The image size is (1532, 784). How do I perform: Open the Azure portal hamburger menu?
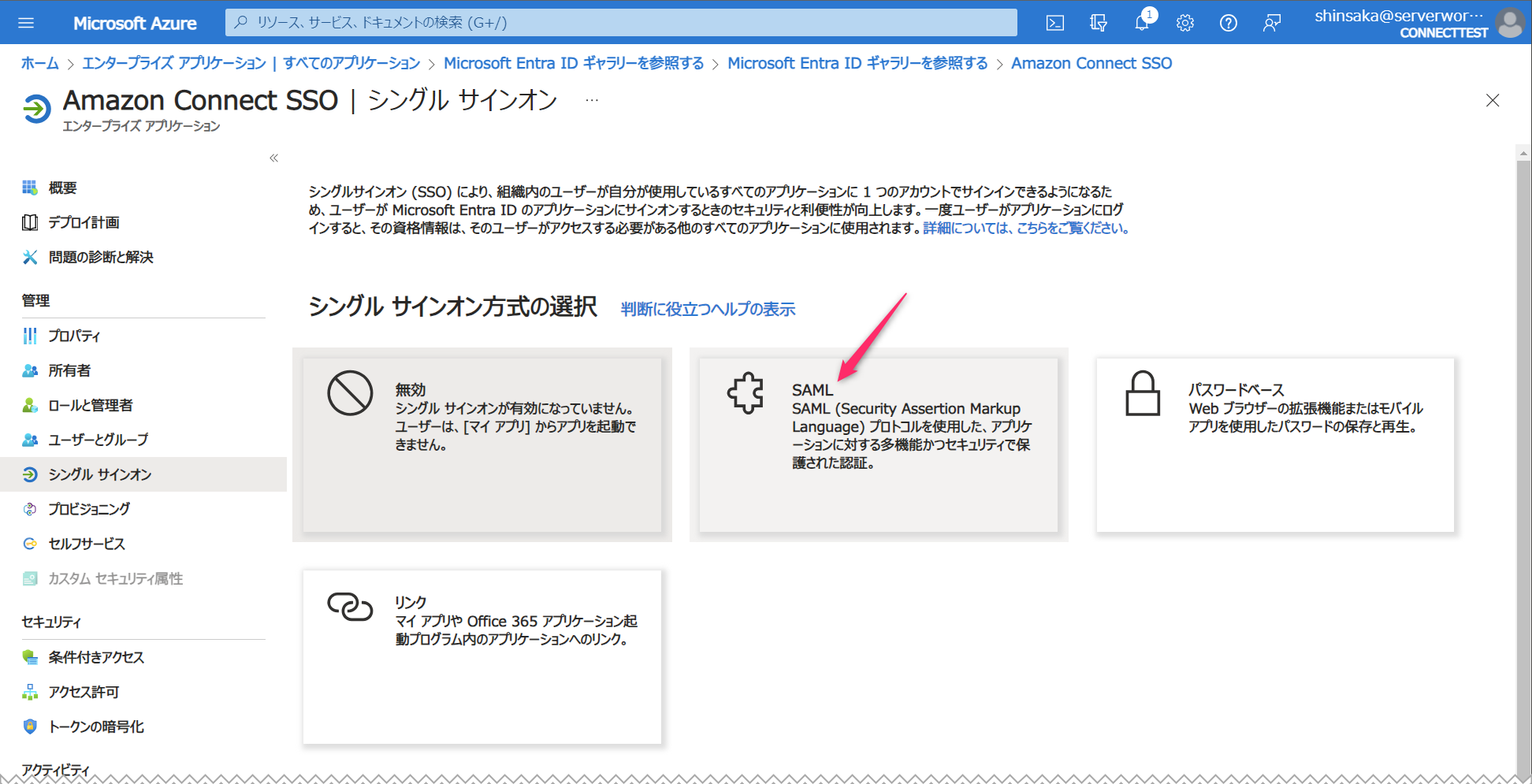click(x=26, y=23)
